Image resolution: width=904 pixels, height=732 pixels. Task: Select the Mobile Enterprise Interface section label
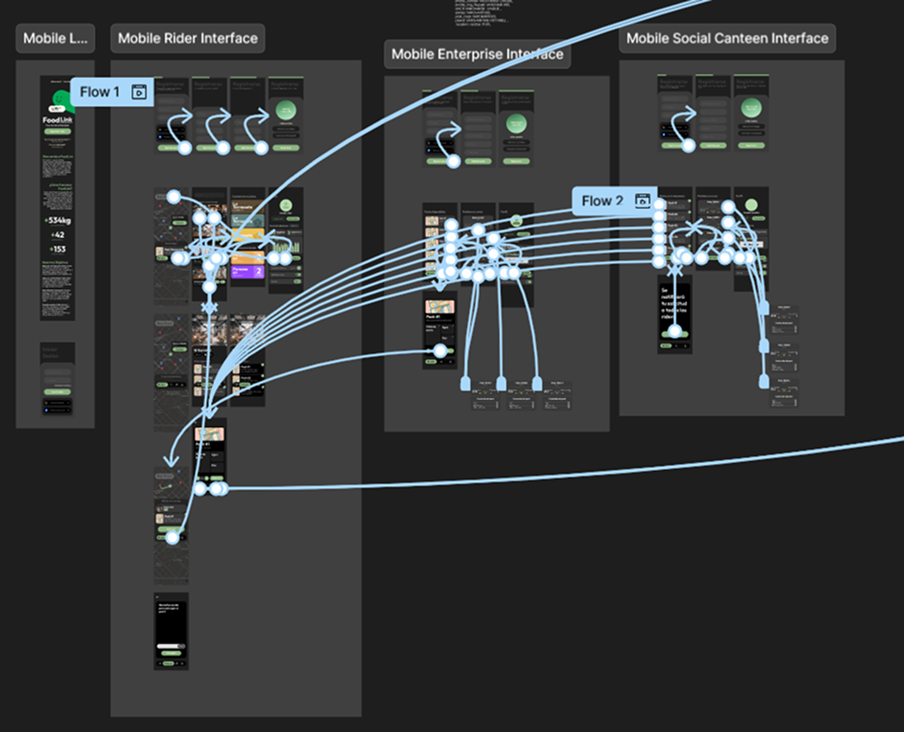pyautogui.click(x=477, y=54)
